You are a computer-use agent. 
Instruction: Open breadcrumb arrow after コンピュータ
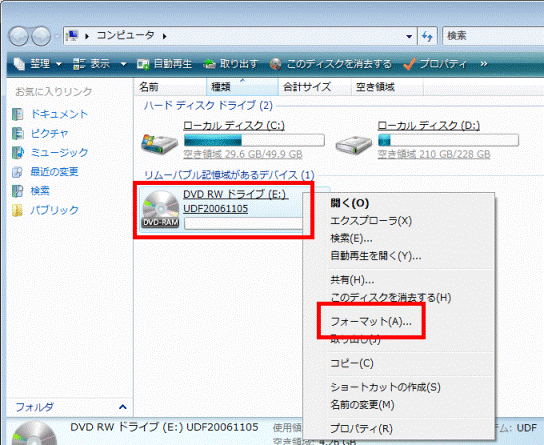pyautogui.click(x=164, y=36)
